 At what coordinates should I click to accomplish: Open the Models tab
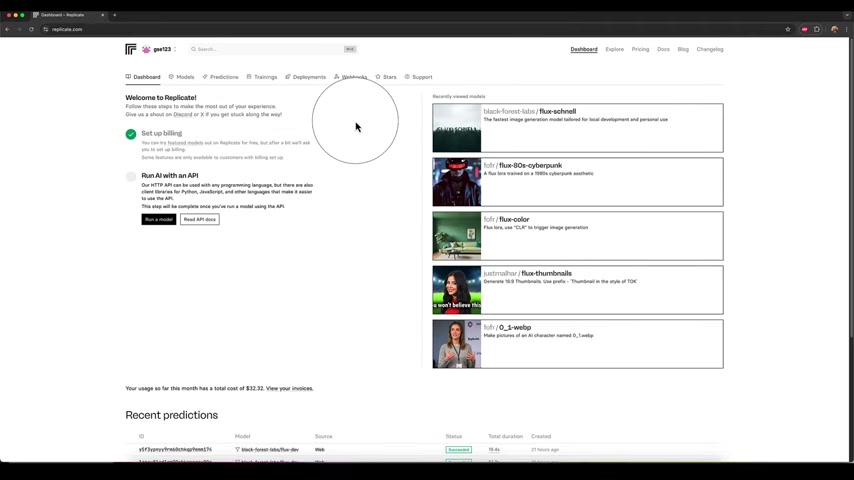pos(181,77)
